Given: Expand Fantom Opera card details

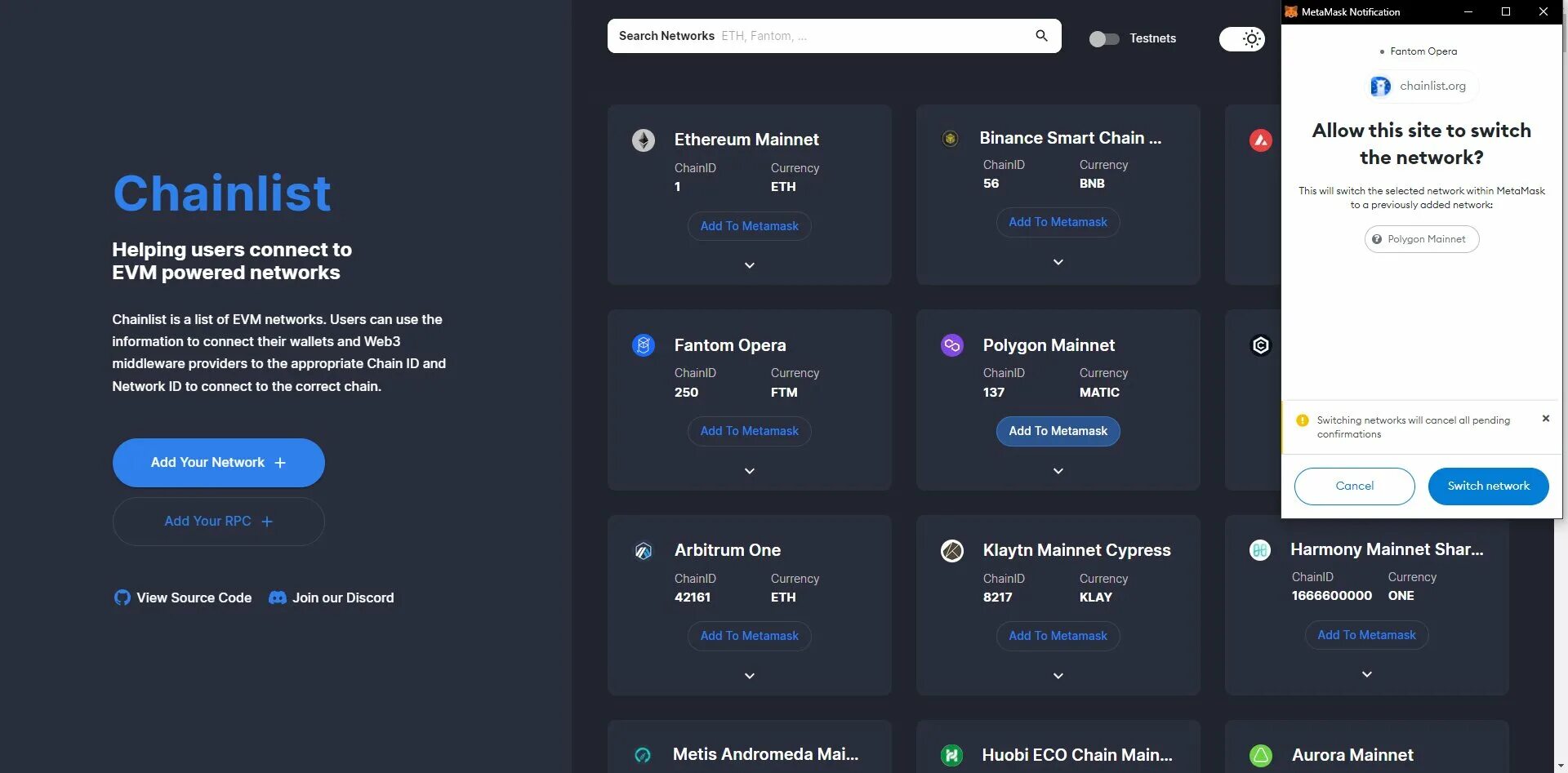Looking at the screenshot, I should click(x=750, y=471).
